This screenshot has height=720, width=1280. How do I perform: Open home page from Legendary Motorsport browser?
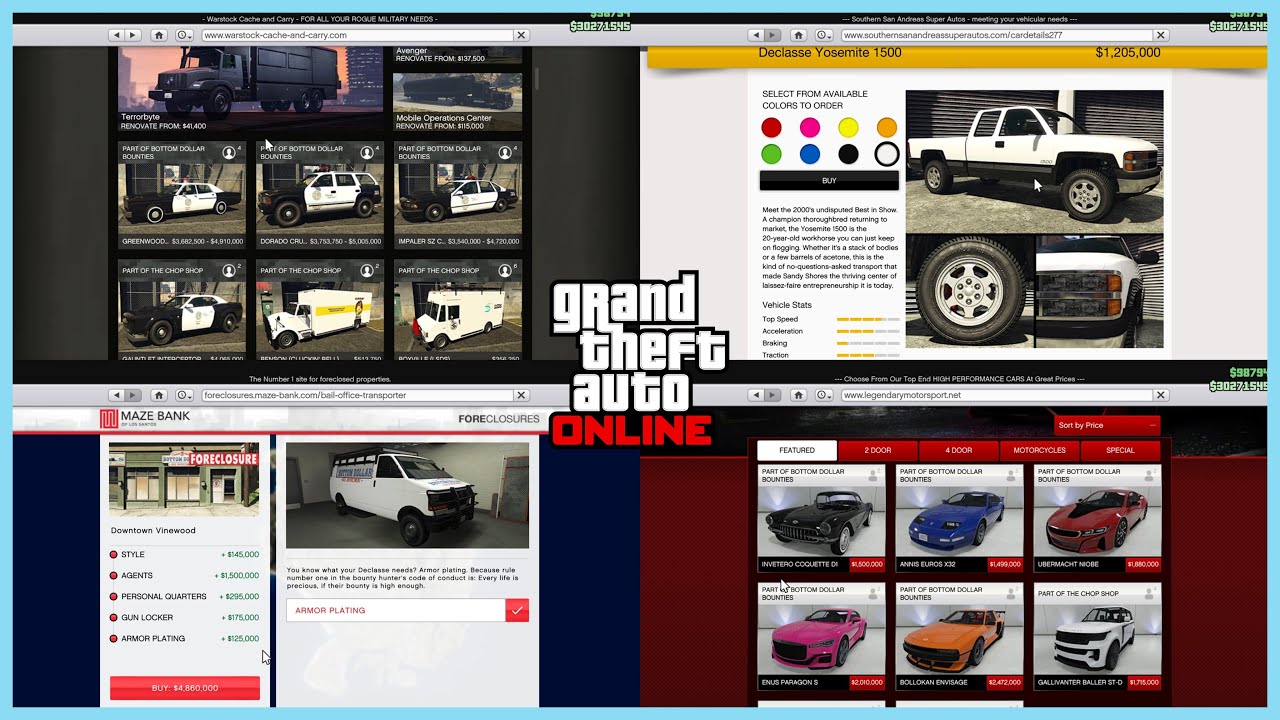[x=799, y=395]
